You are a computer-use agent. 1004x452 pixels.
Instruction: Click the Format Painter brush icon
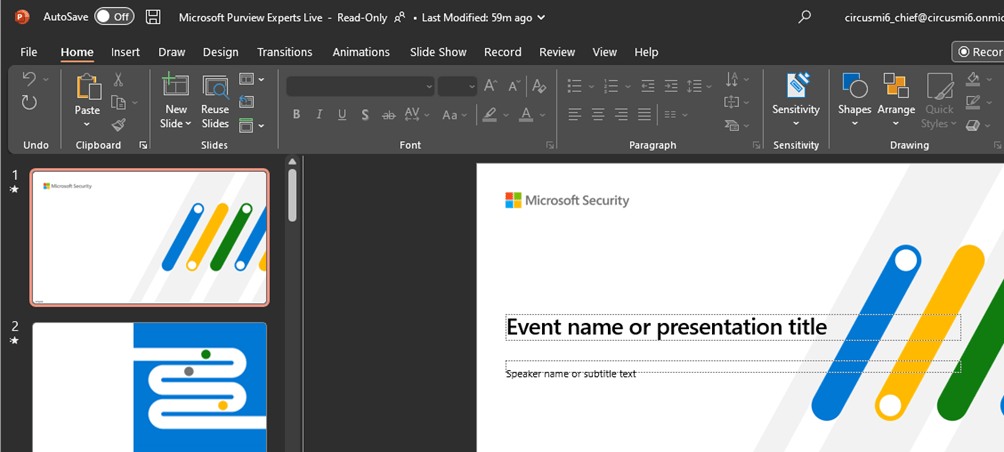point(118,125)
